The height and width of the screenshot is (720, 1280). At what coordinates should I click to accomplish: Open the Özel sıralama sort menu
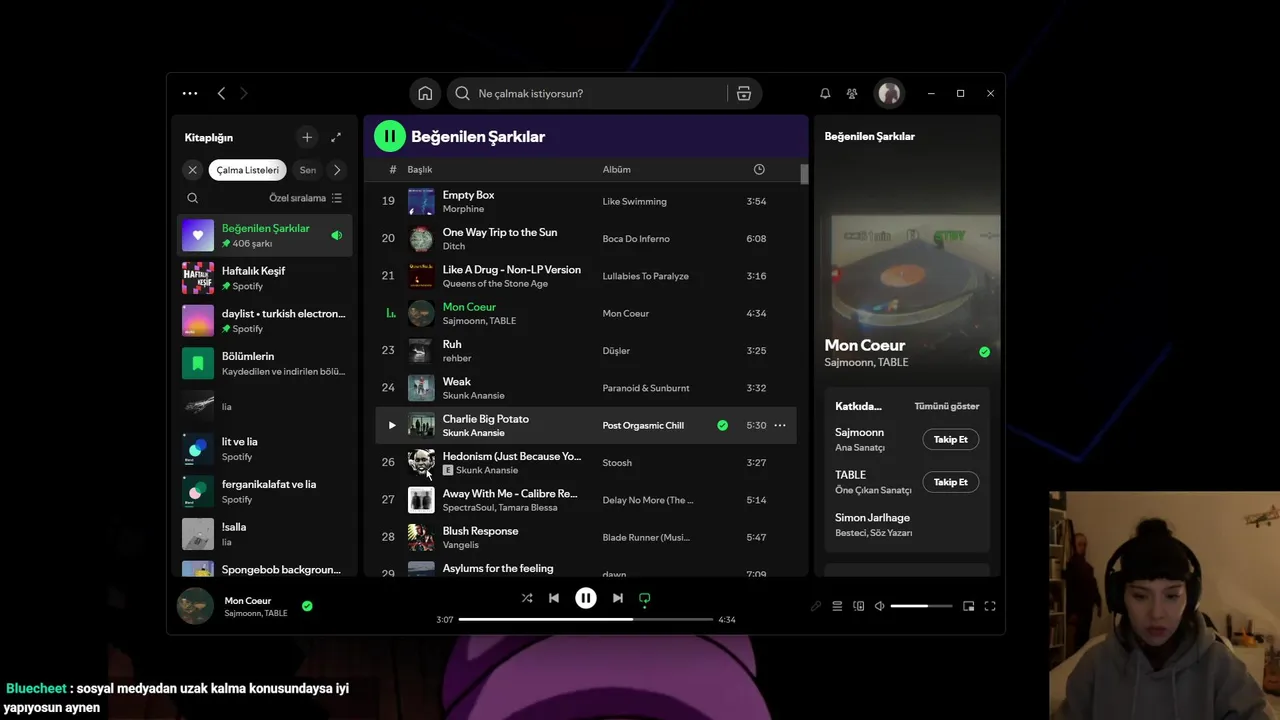coord(305,198)
